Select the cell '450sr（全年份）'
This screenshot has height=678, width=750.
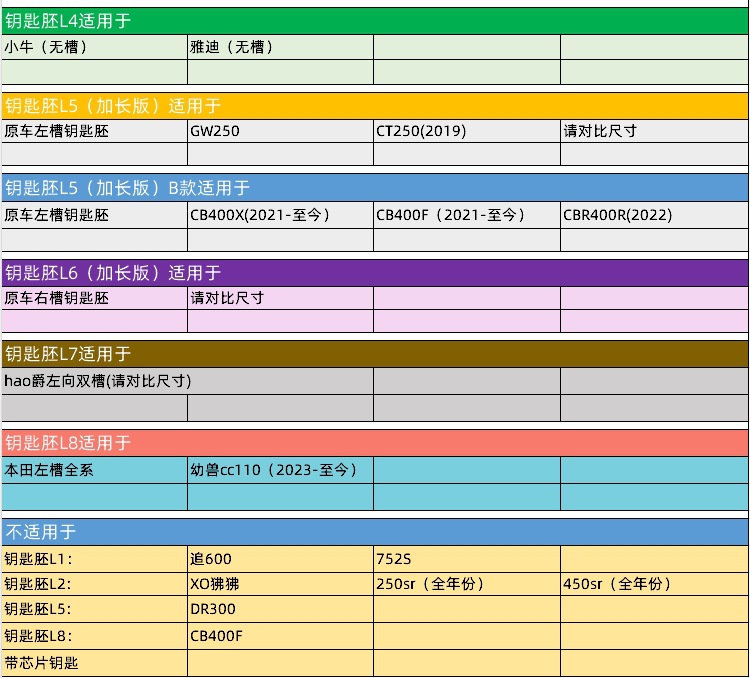[654, 584]
